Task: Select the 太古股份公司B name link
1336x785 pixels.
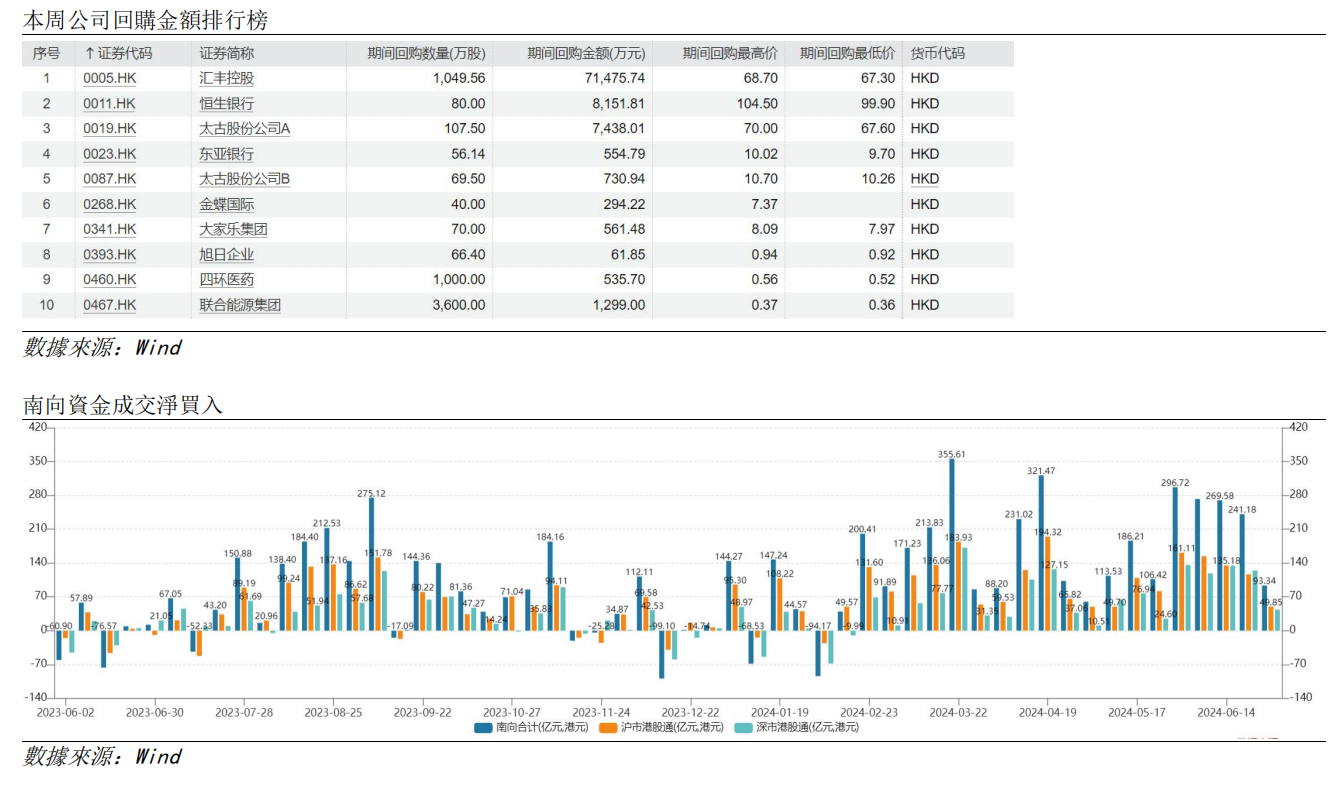Action: 245,179
